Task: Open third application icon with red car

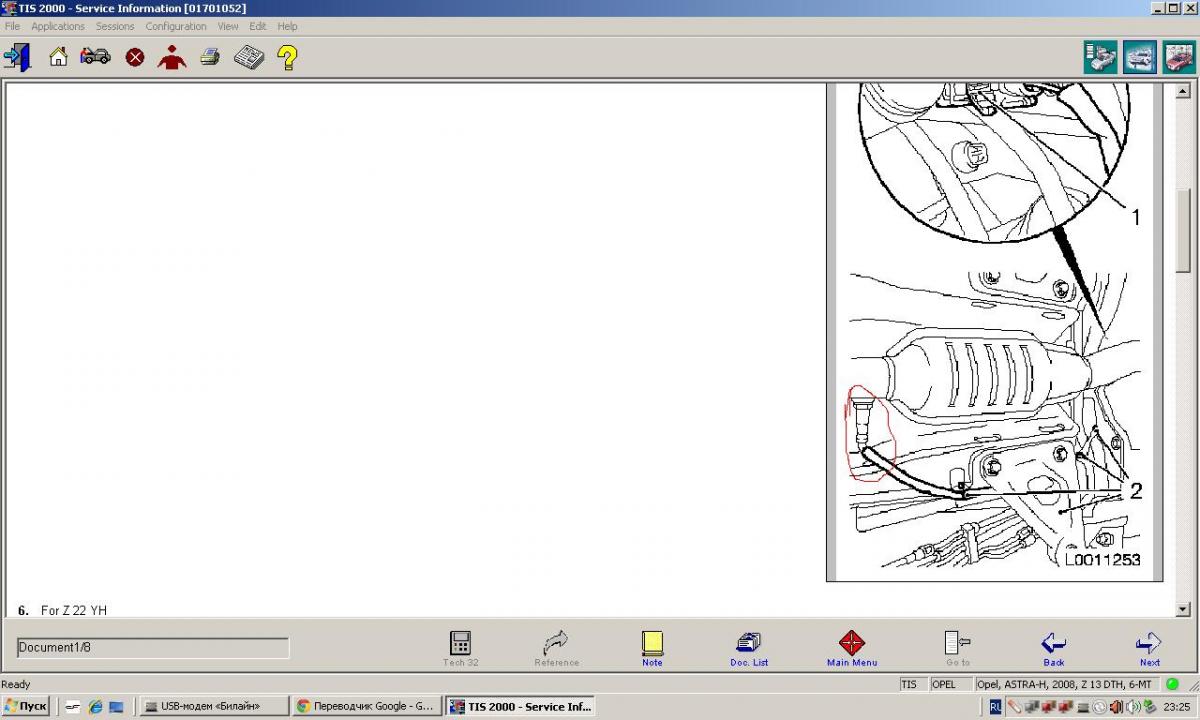Action: pyautogui.click(x=1178, y=57)
